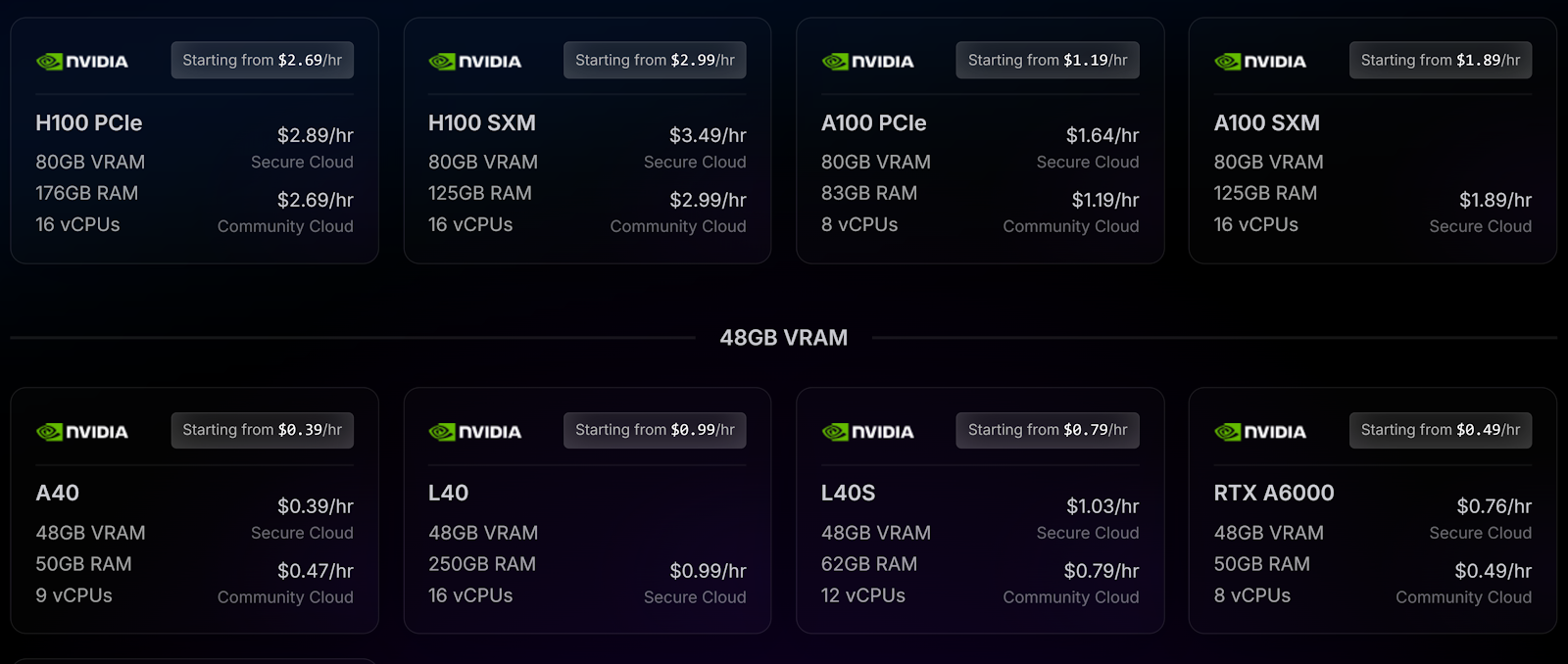Image resolution: width=1568 pixels, height=664 pixels.
Task: Open the H100 SXM GPU title
Action: [x=482, y=123]
